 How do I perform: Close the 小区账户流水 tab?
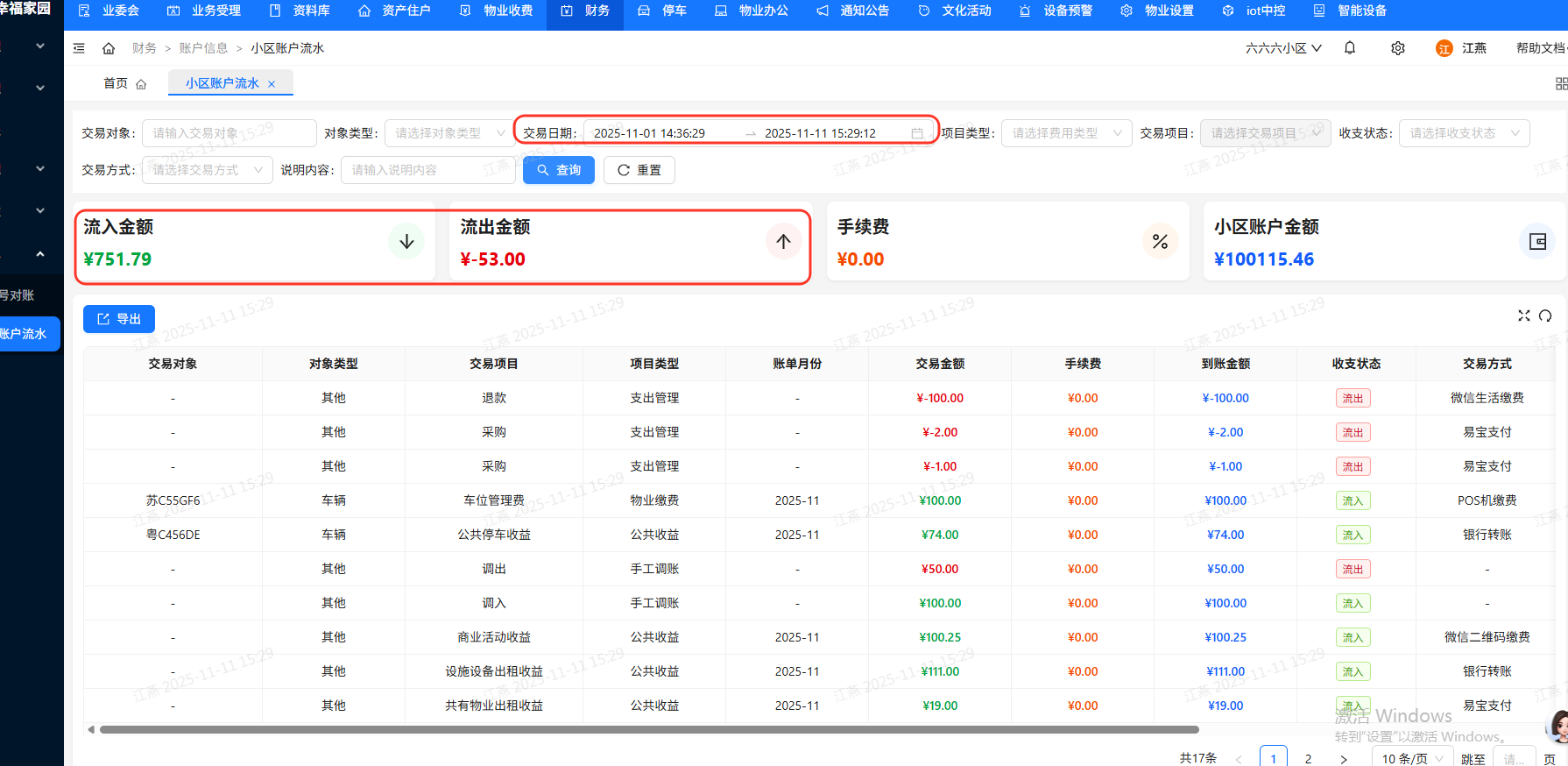point(272,84)
